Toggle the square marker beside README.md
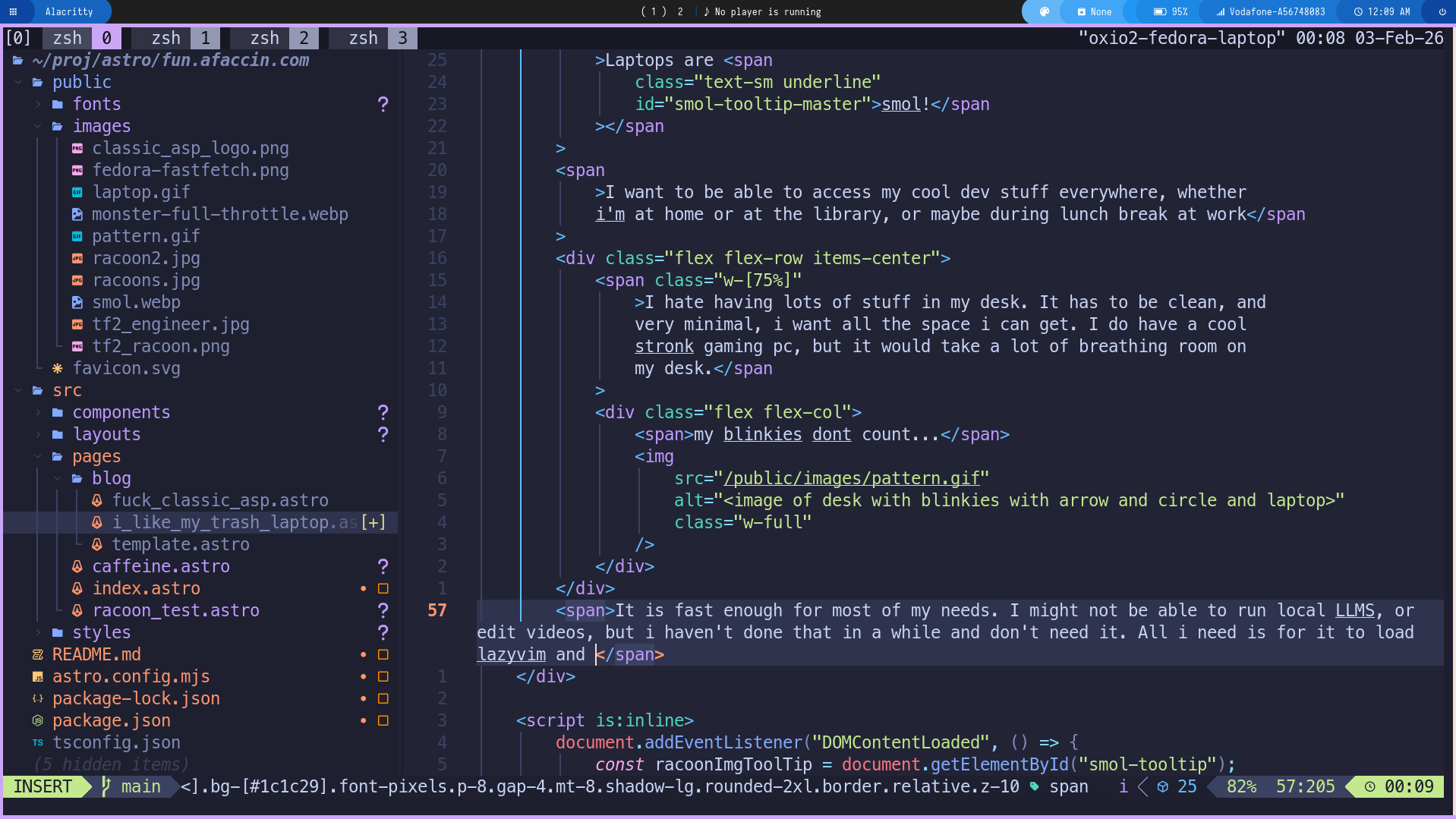Screen dimensions: 1456x819 click(383, 654)
